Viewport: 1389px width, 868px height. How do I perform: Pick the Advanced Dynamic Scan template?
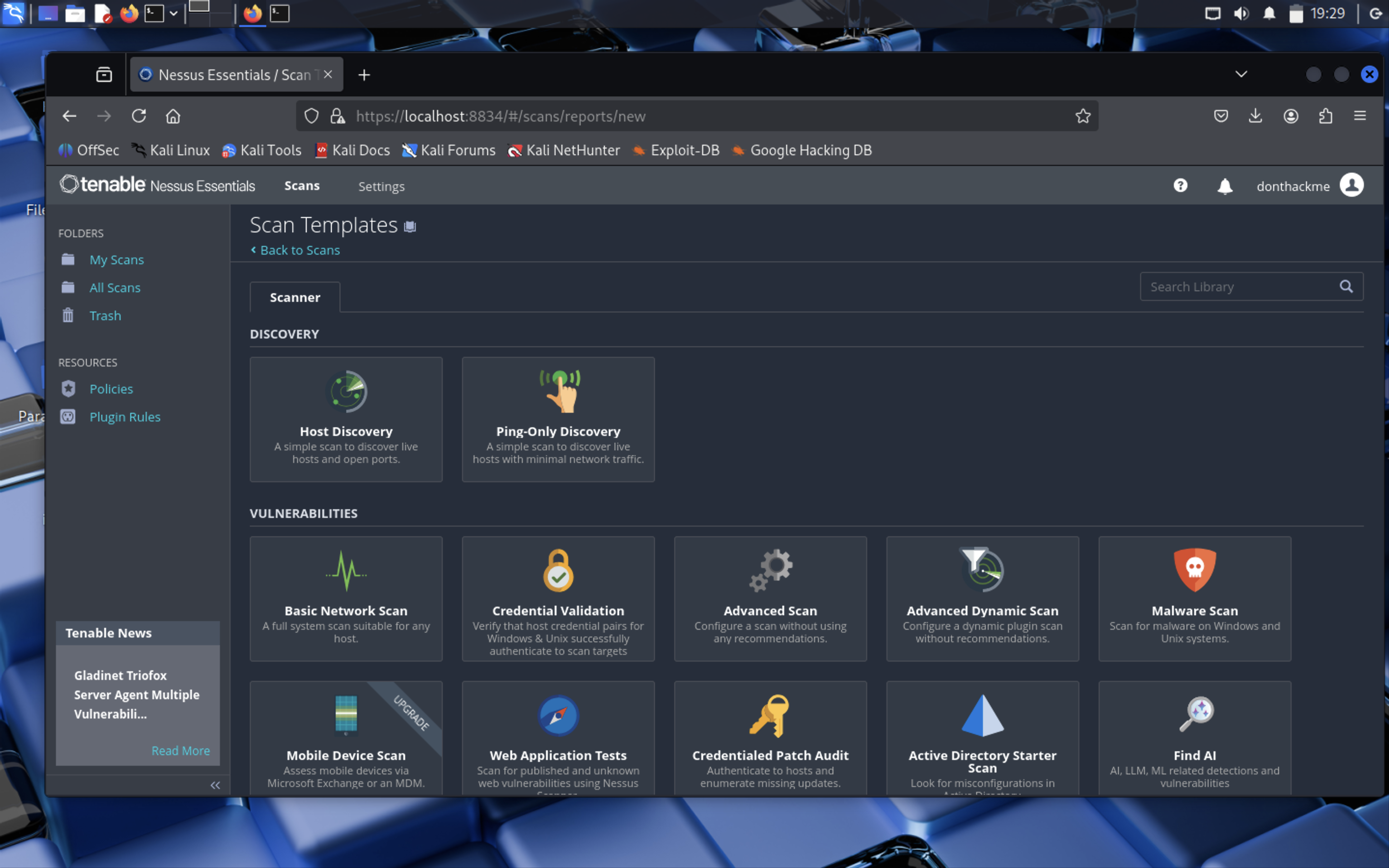point(982,599)
